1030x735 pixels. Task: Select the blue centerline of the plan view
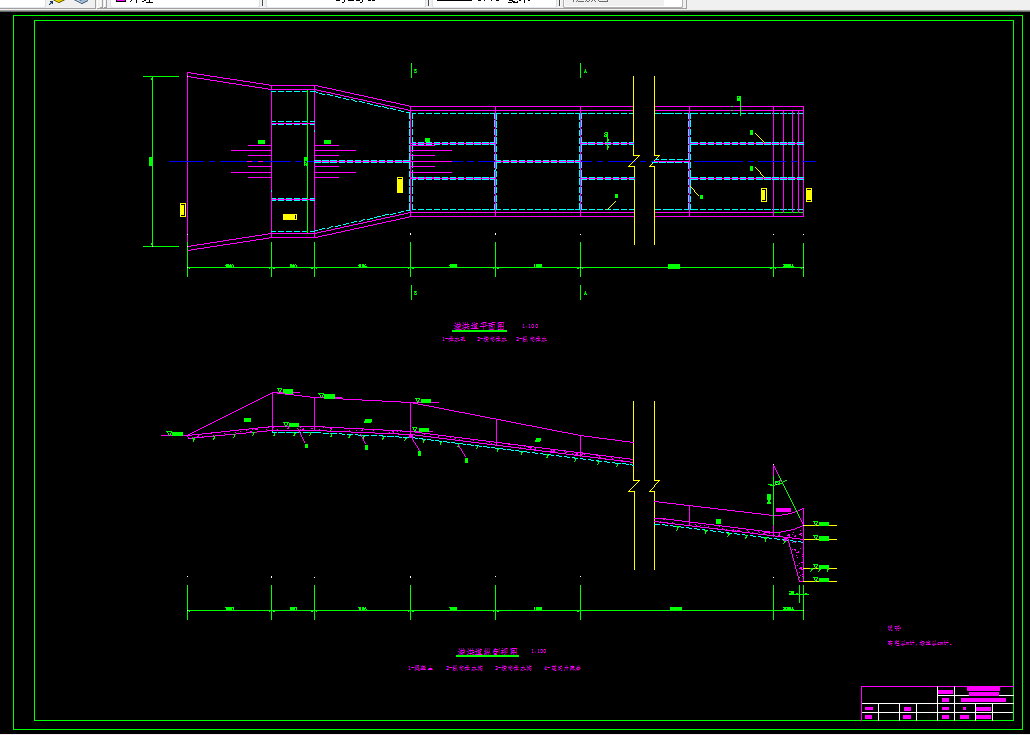[493, 162]
